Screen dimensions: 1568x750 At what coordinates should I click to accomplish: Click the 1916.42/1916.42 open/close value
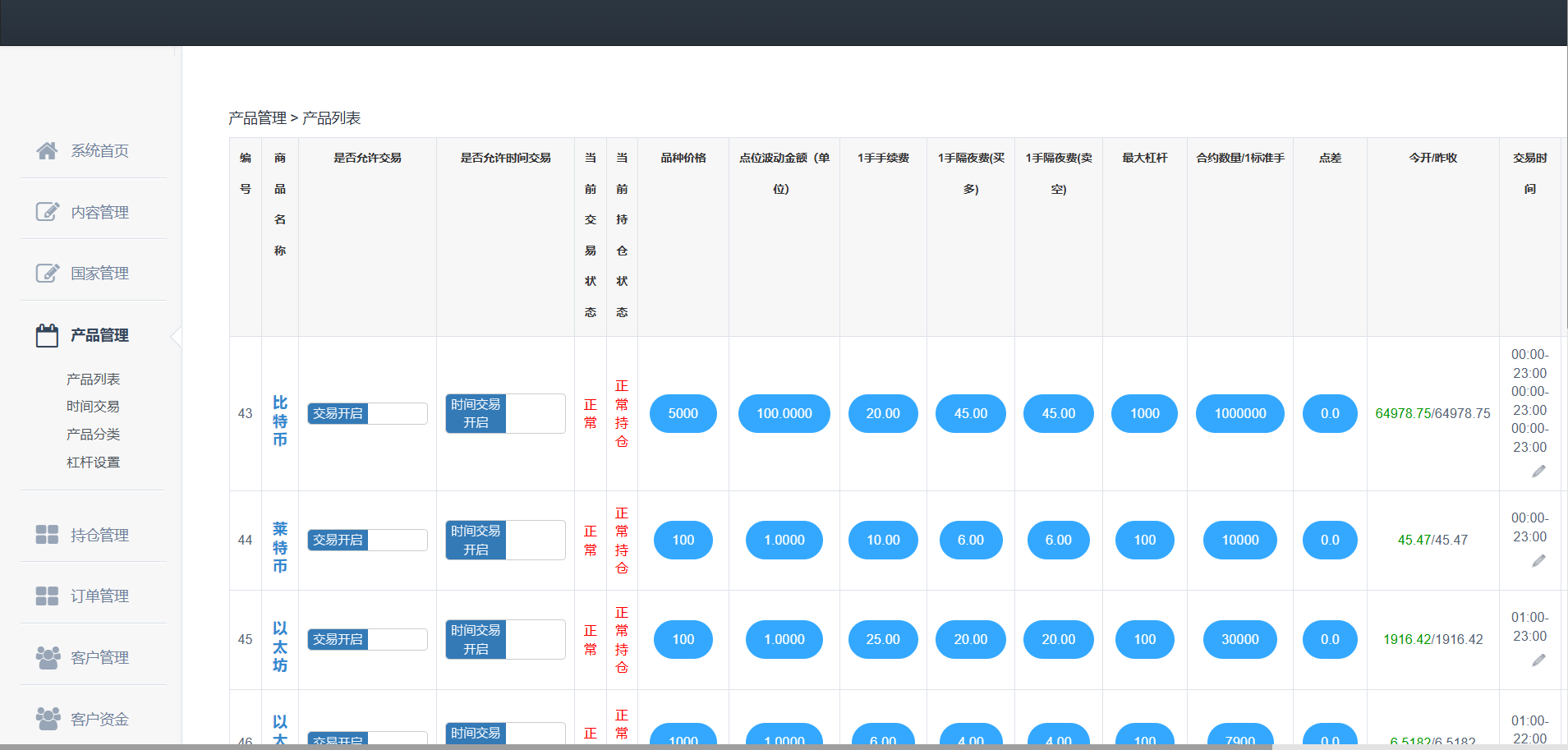pyautogui.click(x=1432, y=639)
